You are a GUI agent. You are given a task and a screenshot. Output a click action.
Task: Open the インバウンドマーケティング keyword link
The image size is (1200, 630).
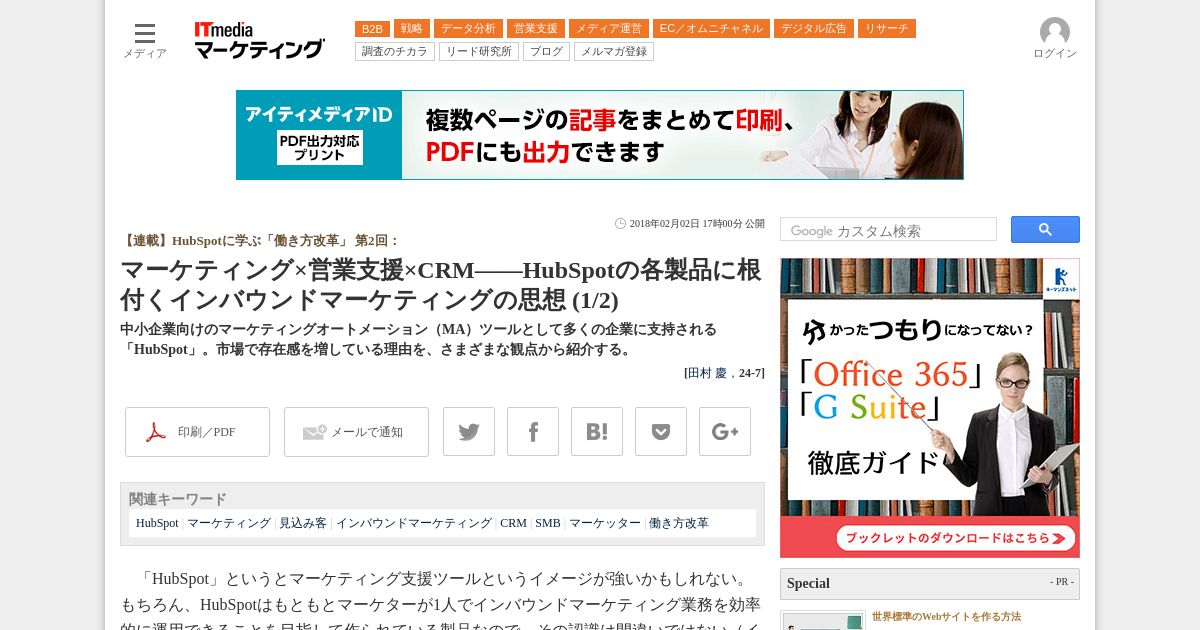click(414, 523)
